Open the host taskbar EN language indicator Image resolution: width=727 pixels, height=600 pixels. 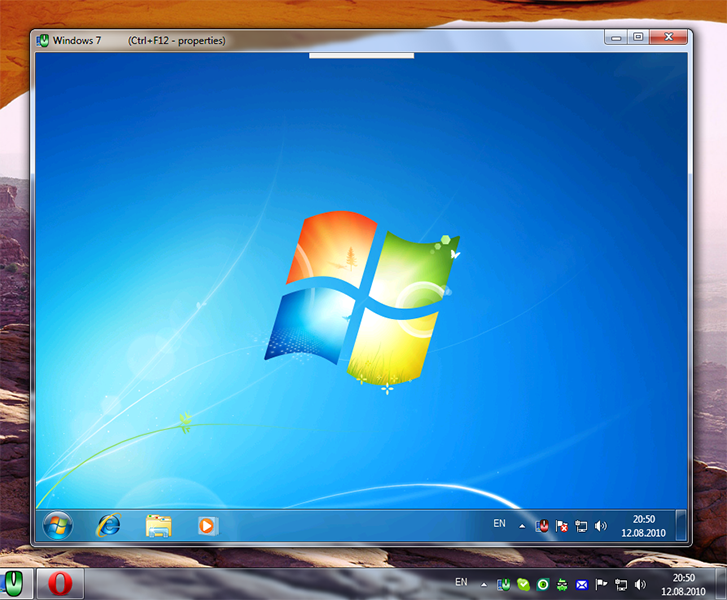pyautogui.click(x=461, y=582)
